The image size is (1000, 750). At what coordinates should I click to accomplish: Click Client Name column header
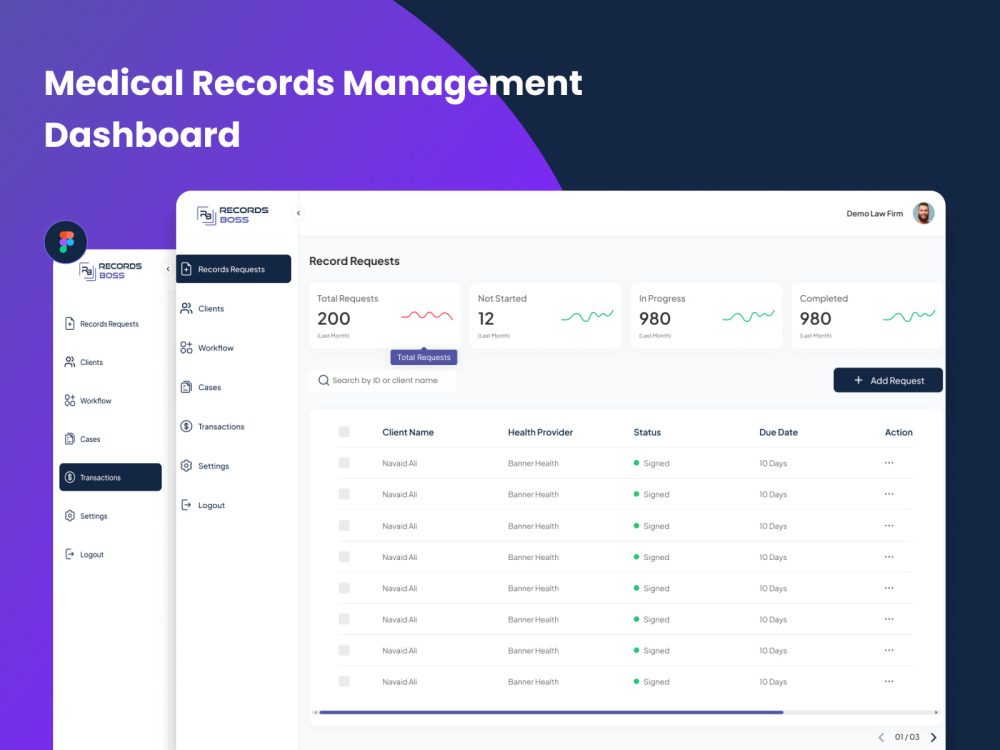[x=408, y=432]
